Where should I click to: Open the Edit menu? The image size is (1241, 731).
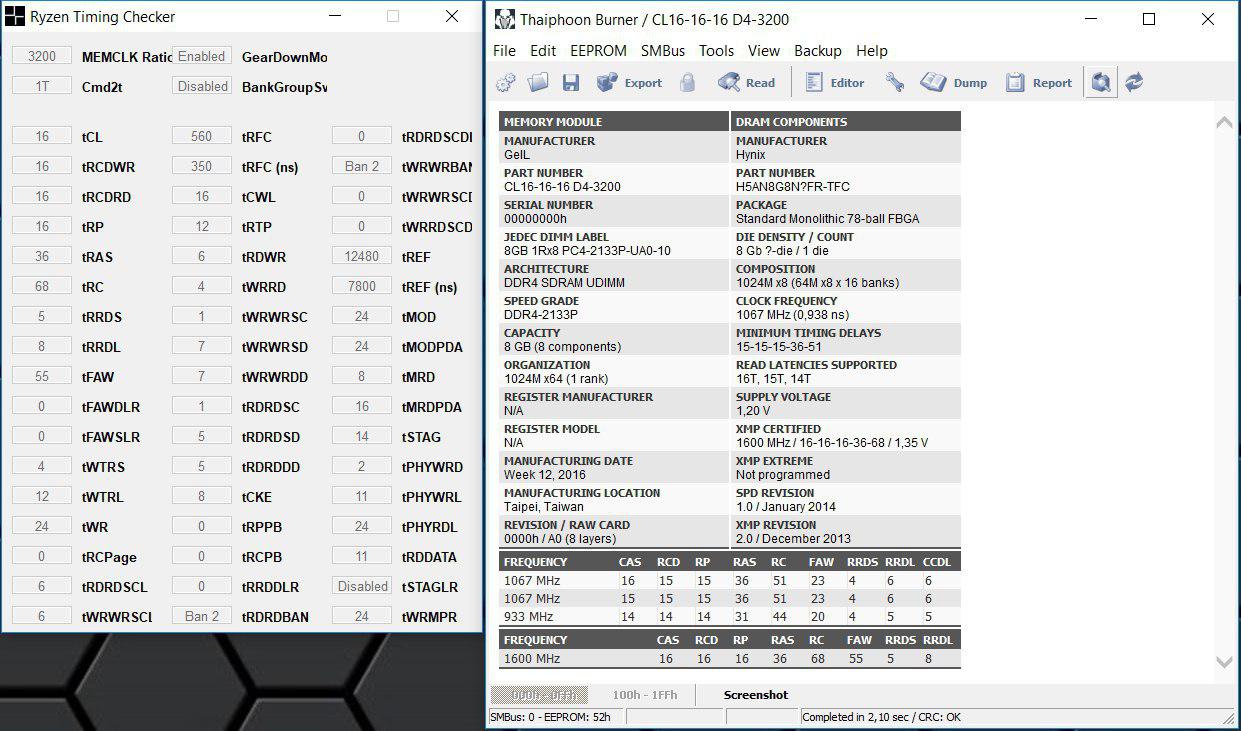543,51
